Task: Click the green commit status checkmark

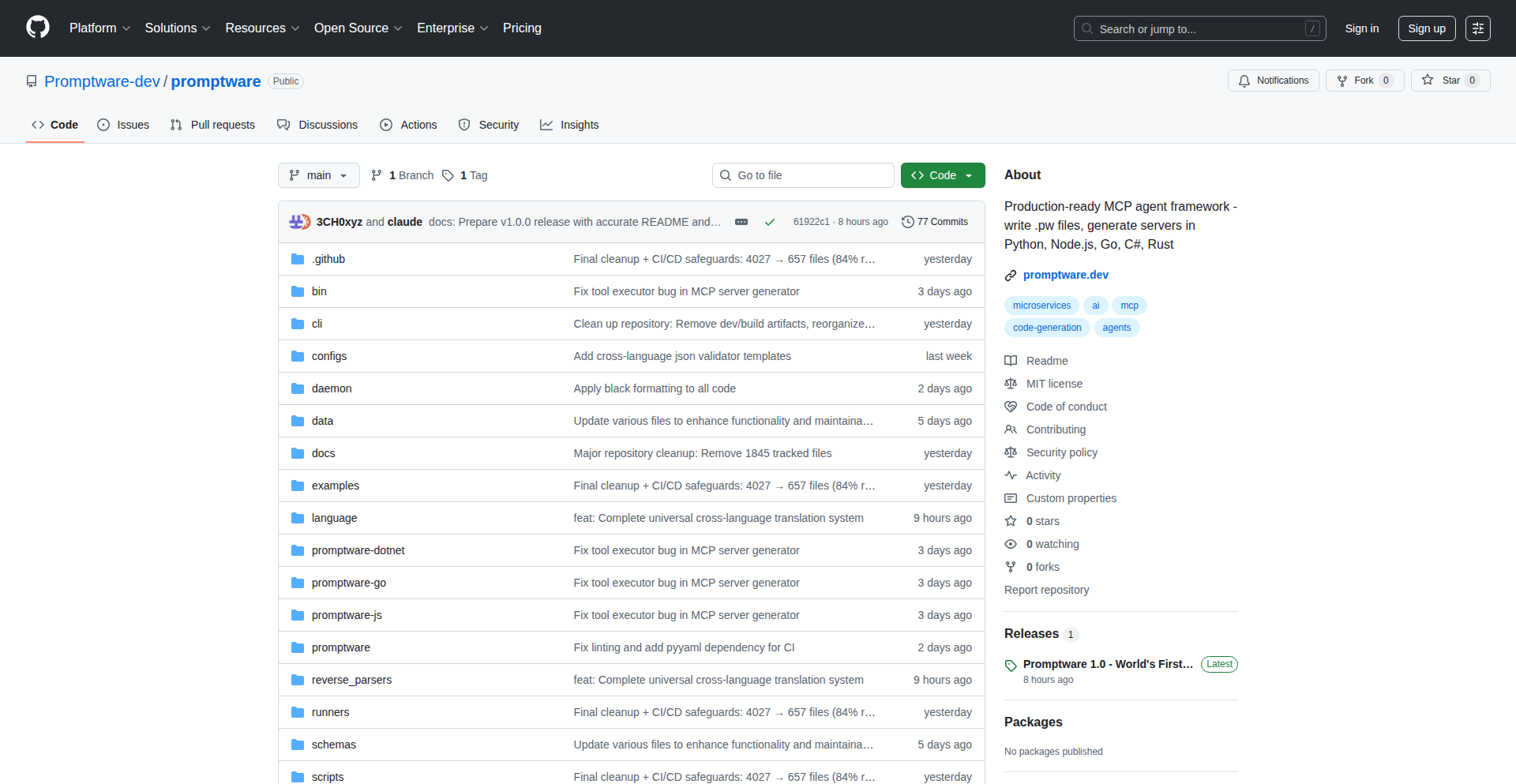Action: pyautogui.click(x=769, y=222)
